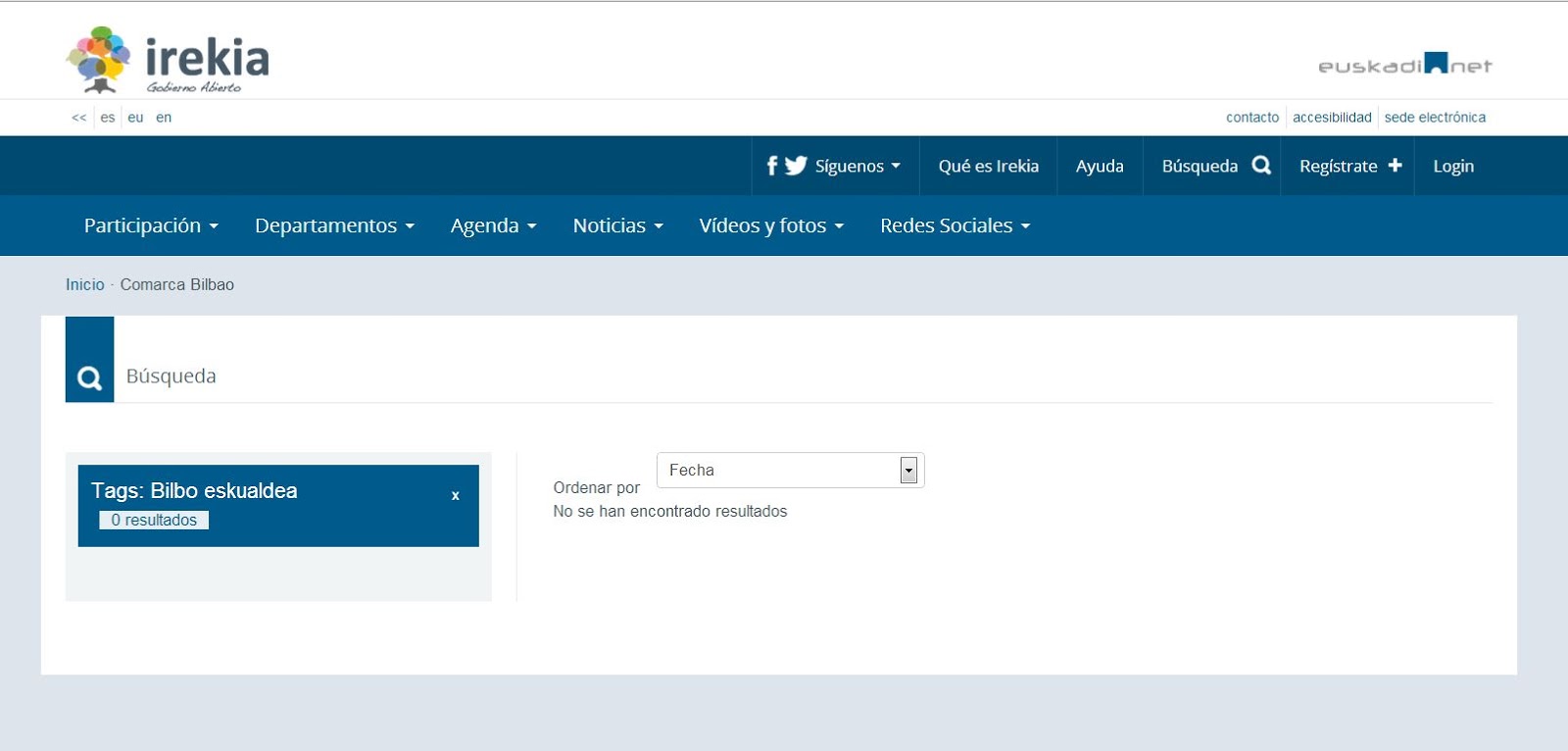Click the Facebook icon in navigation bar
The image size is (1568, 751).
pyautogui.click(x=772, y=166)
